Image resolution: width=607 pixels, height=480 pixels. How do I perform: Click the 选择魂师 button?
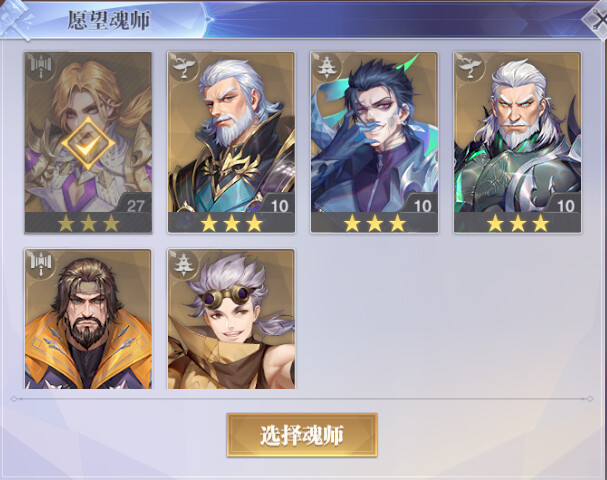pos(302,435)
